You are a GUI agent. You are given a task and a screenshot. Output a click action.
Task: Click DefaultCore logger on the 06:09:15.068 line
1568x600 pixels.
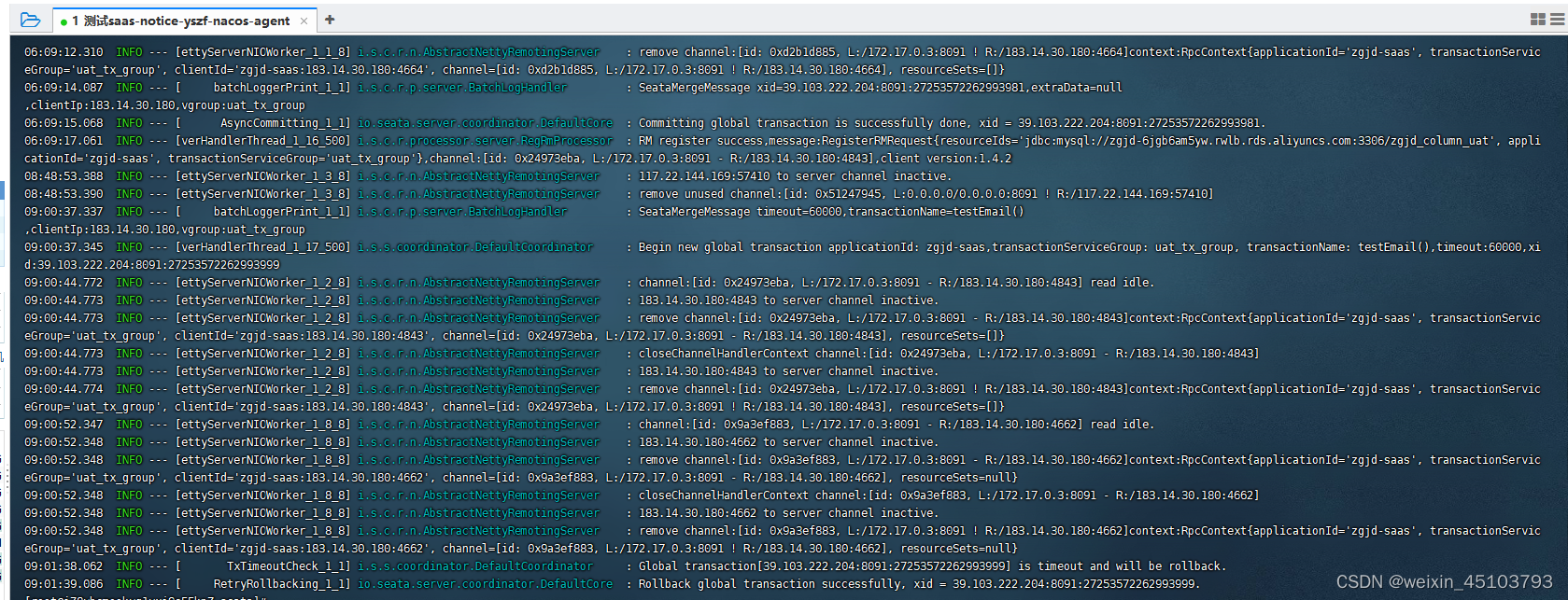[x=486, y=123]
